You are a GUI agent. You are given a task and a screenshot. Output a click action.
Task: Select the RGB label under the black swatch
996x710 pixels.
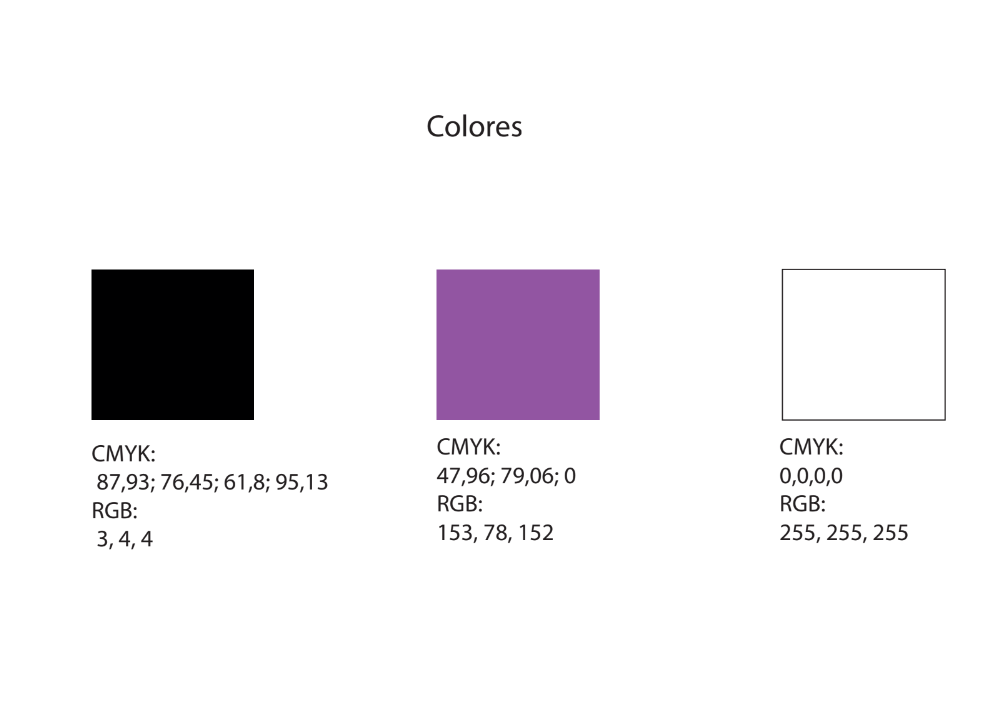click(x=114, y=510)
